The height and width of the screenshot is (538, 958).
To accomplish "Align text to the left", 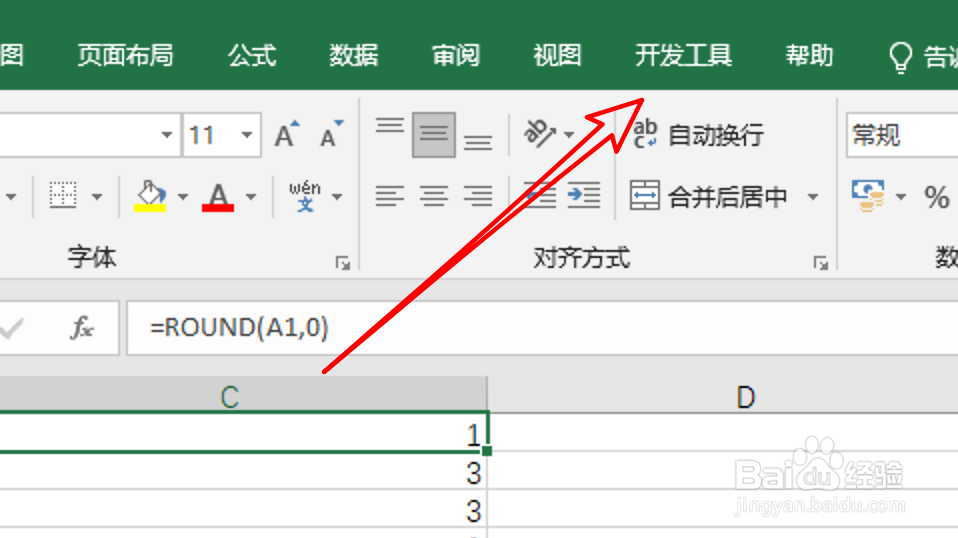I will pos(390,196).
